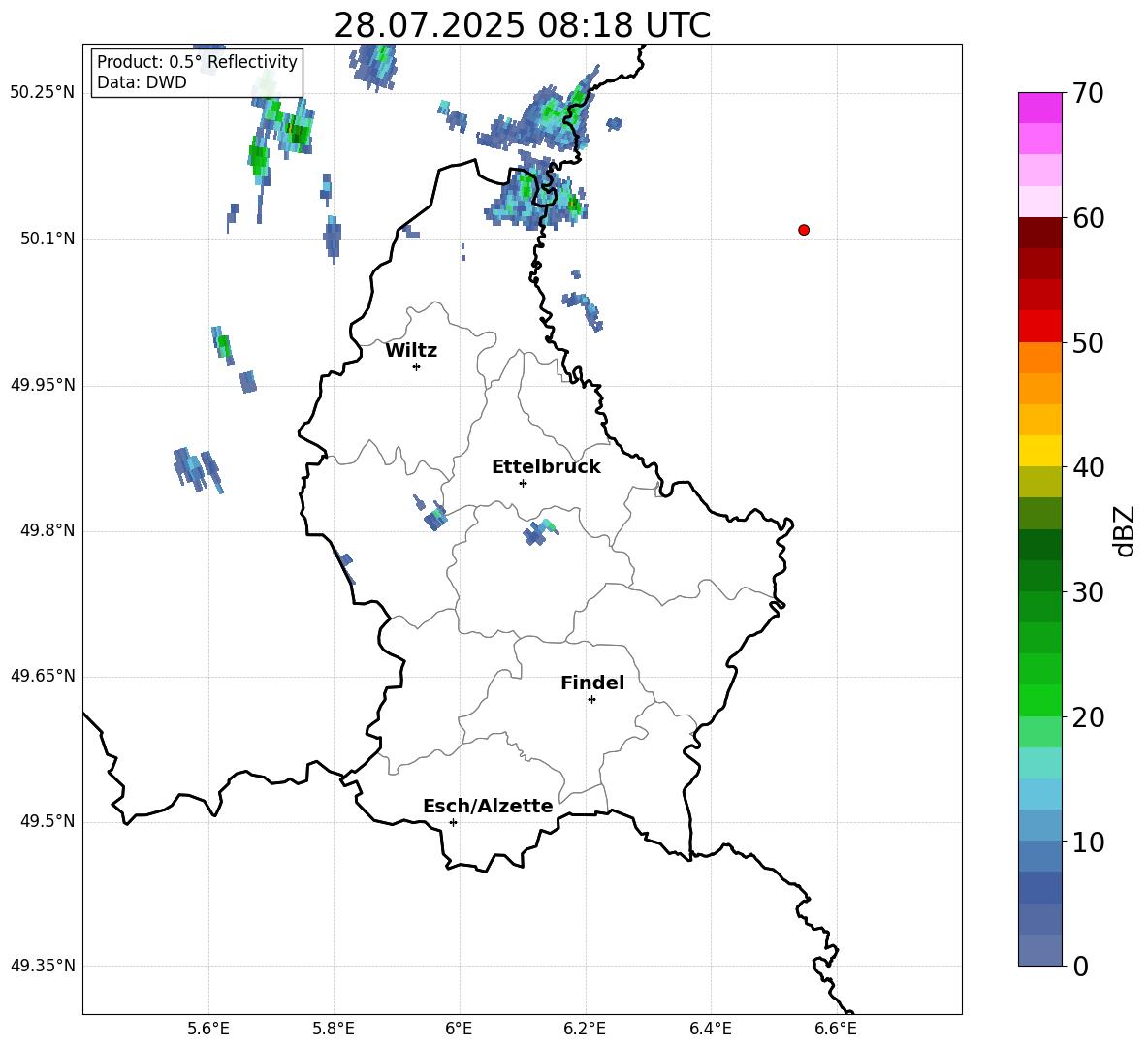Click the Findel cross marker
Viewport: 1148px width, 1048px height.
(x=591, y=700)
